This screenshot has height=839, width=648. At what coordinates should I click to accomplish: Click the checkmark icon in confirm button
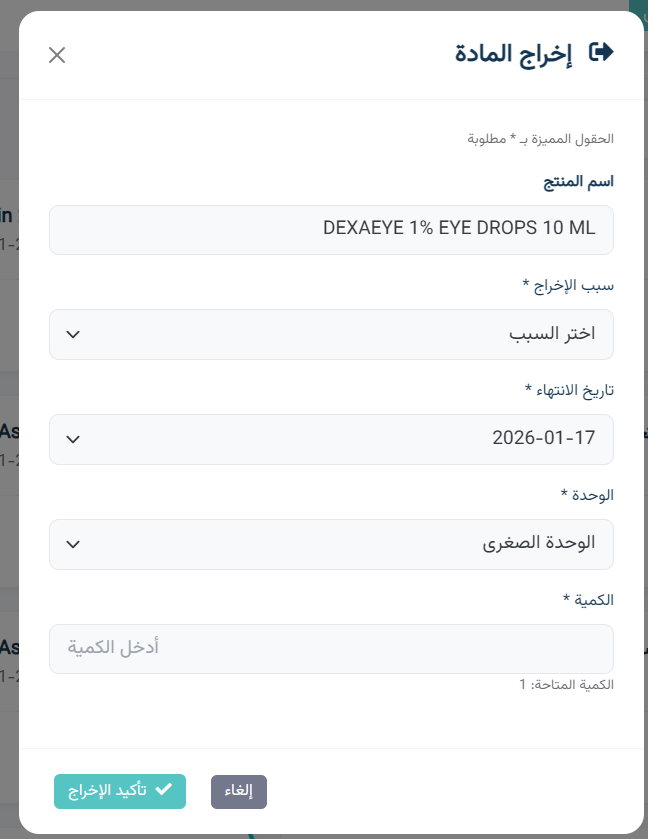point(163,790)
